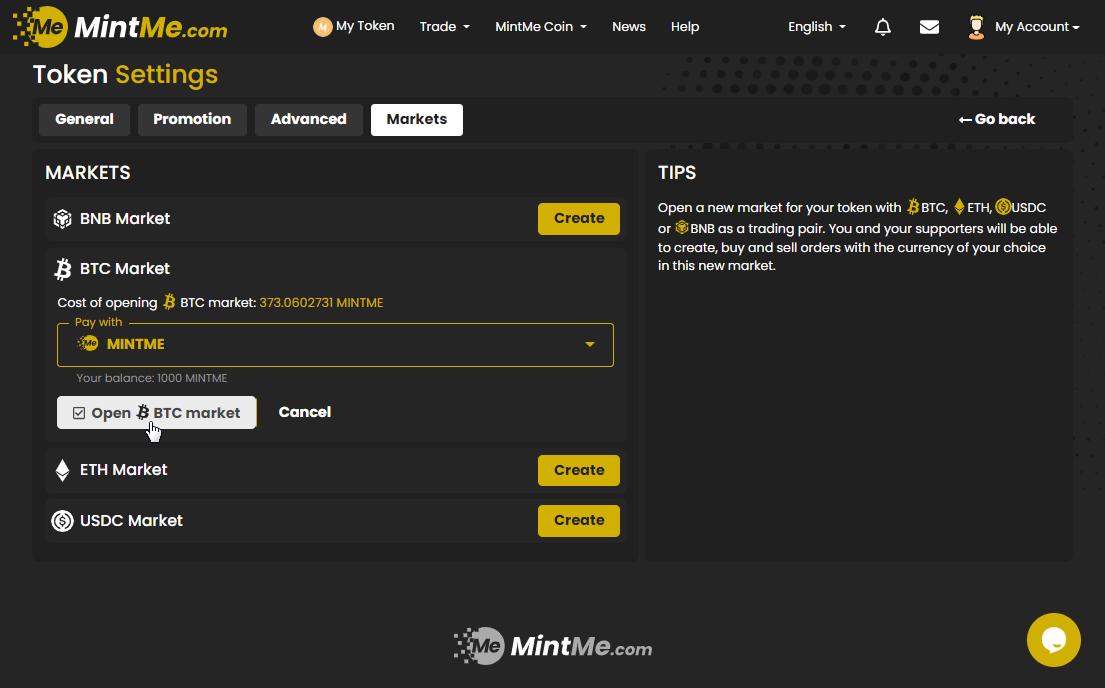Click the notifications bell icon
Viewport: 1105px width, 688px height.
(x=882, y=27)
